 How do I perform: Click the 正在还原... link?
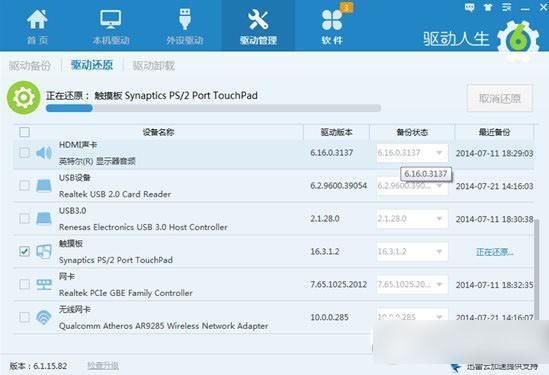click(495, 251)
